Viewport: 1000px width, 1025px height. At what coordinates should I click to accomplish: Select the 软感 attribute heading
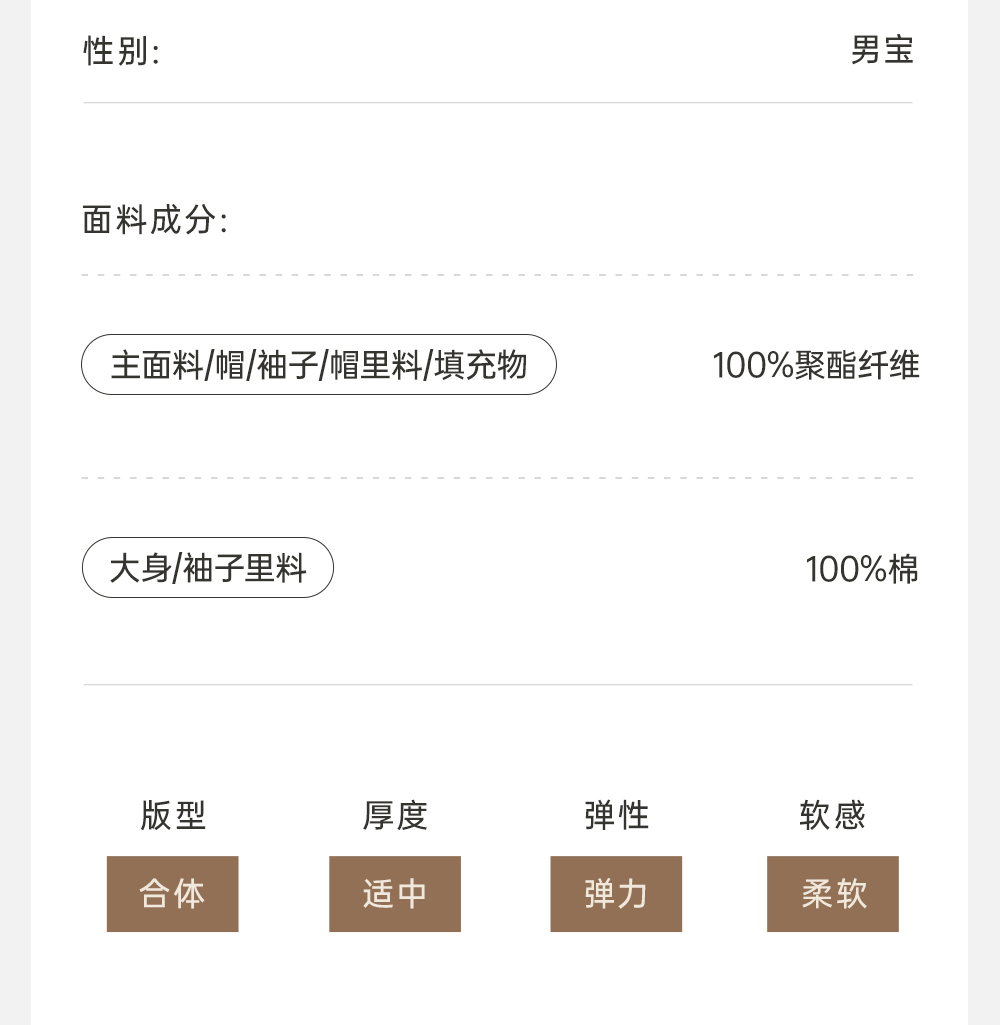click(832, 816)
